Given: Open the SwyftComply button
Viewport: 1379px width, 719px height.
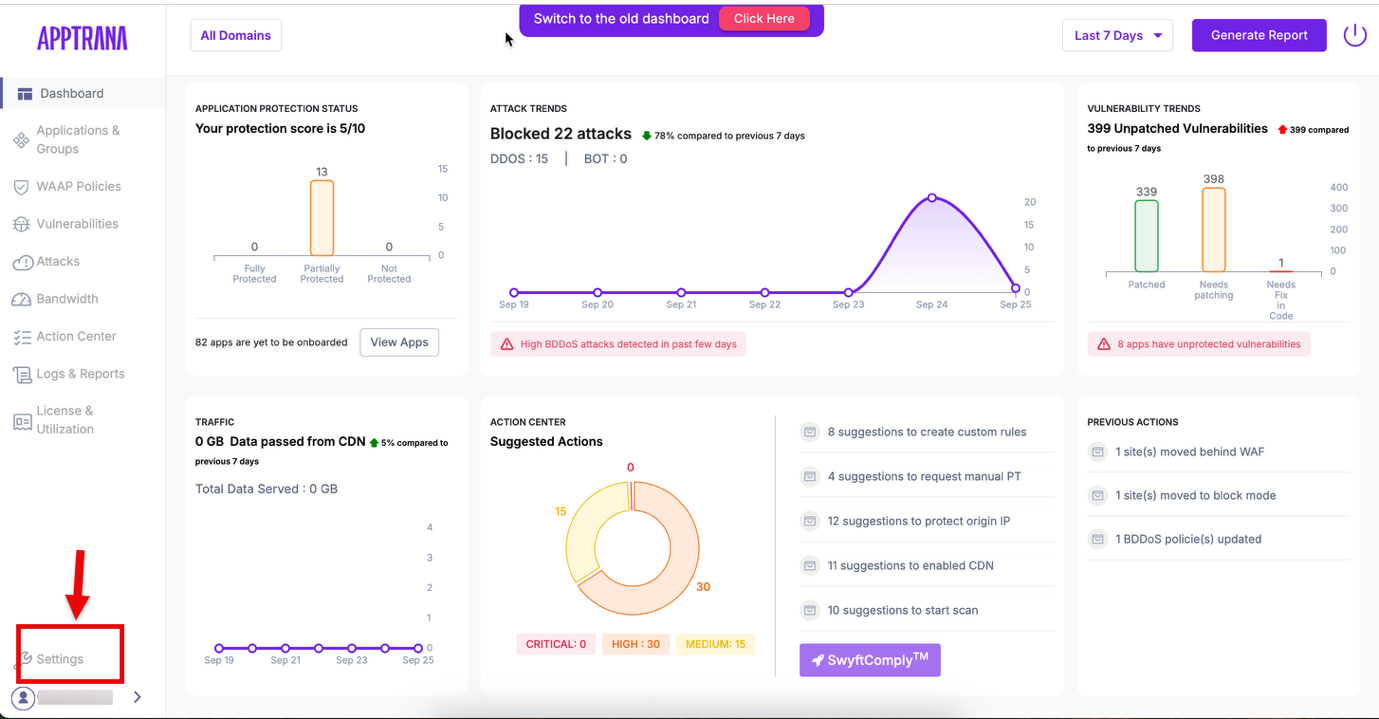Looking at the screenshot, I should 870,660.
